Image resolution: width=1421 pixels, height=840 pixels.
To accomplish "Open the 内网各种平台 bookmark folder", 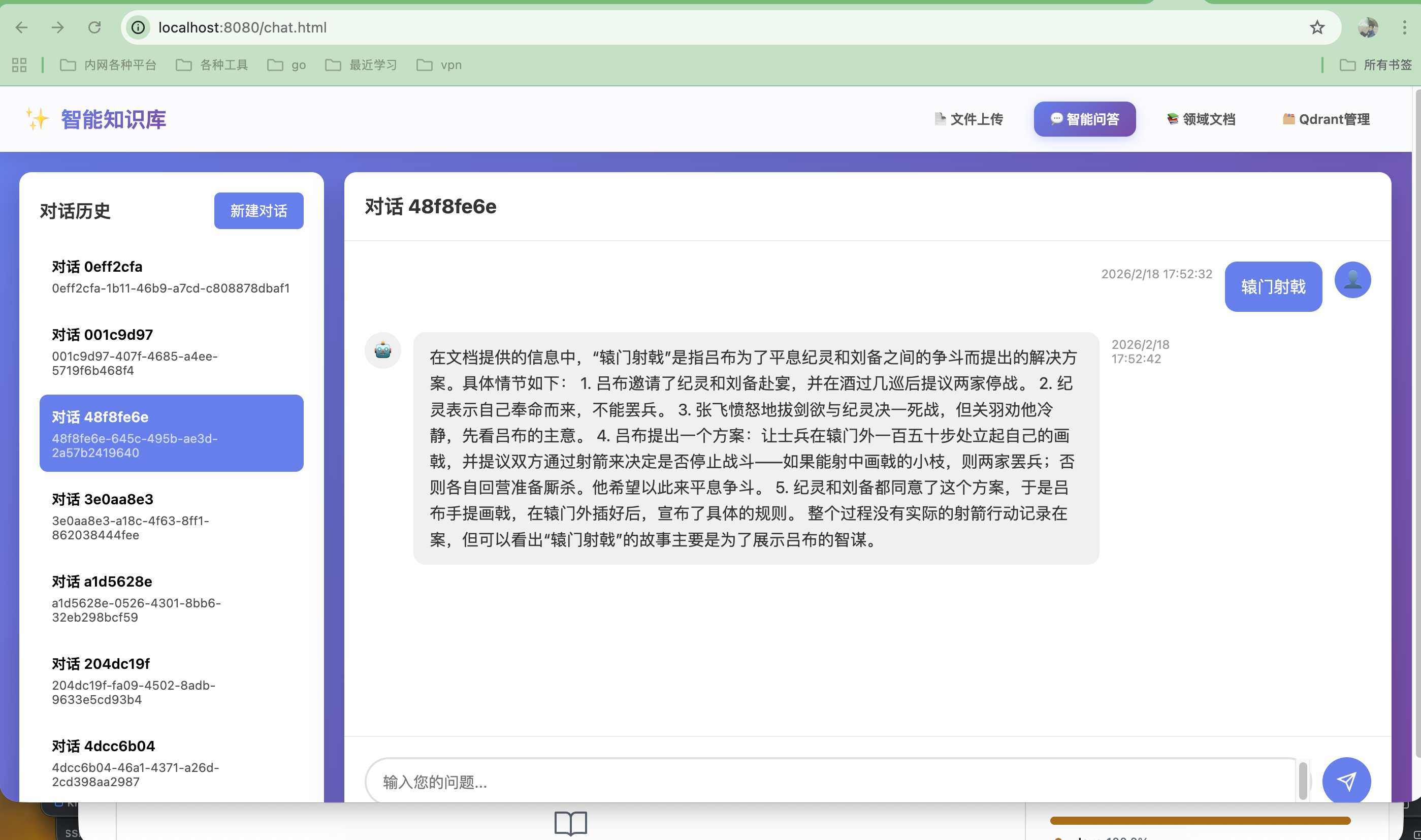I will click(108, 65).
